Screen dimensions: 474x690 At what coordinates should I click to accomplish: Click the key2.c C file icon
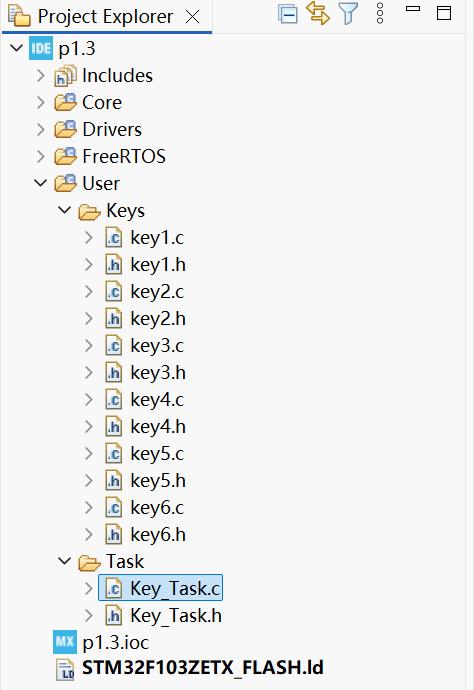114,292
